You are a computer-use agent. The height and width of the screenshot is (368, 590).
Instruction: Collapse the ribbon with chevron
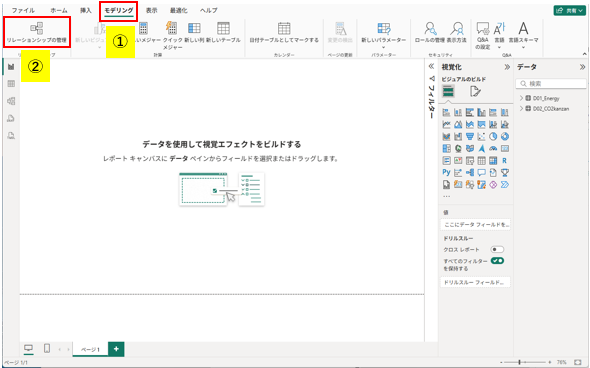point(584,54)
